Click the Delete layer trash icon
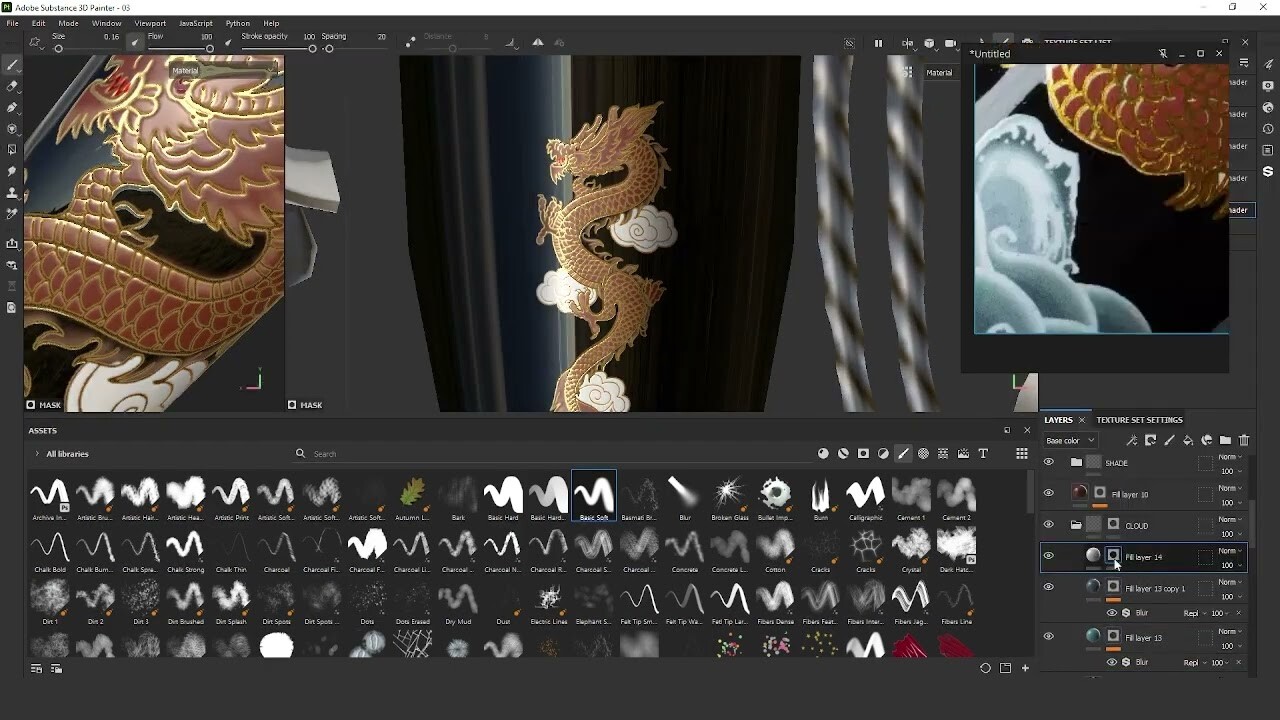 click(x=1244, y=440)
